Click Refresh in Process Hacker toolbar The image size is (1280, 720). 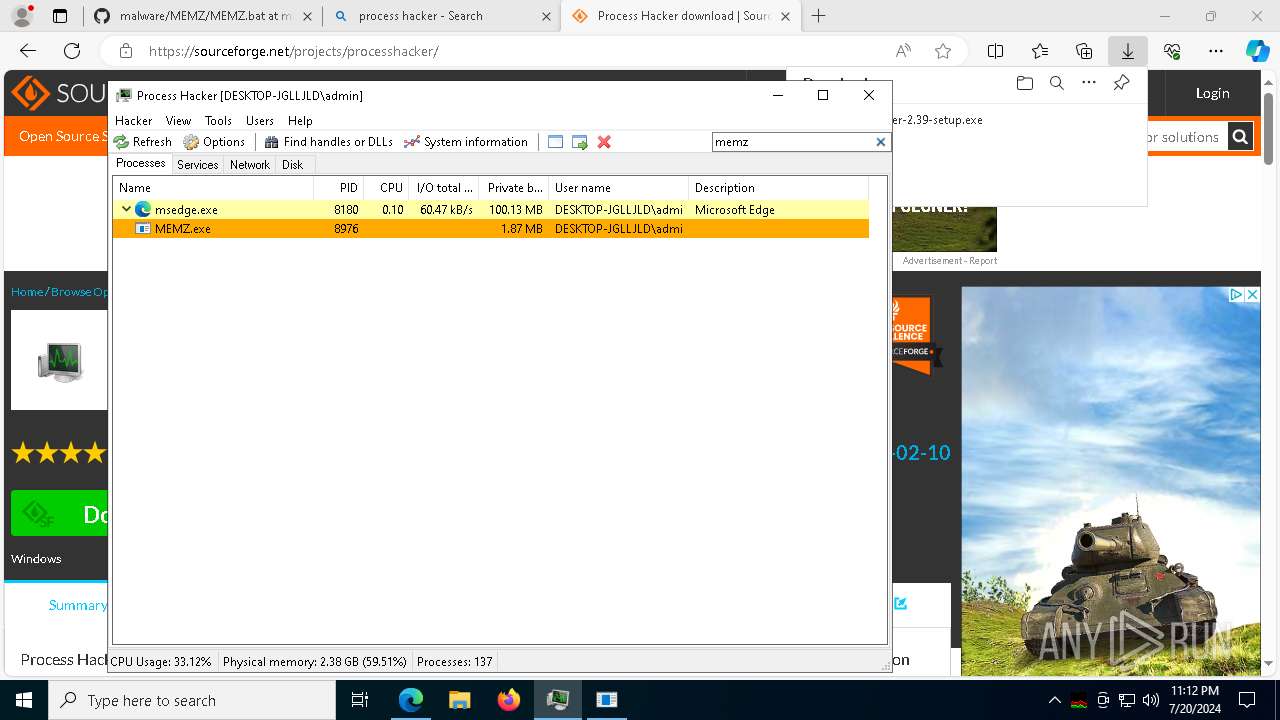point(143,142)
